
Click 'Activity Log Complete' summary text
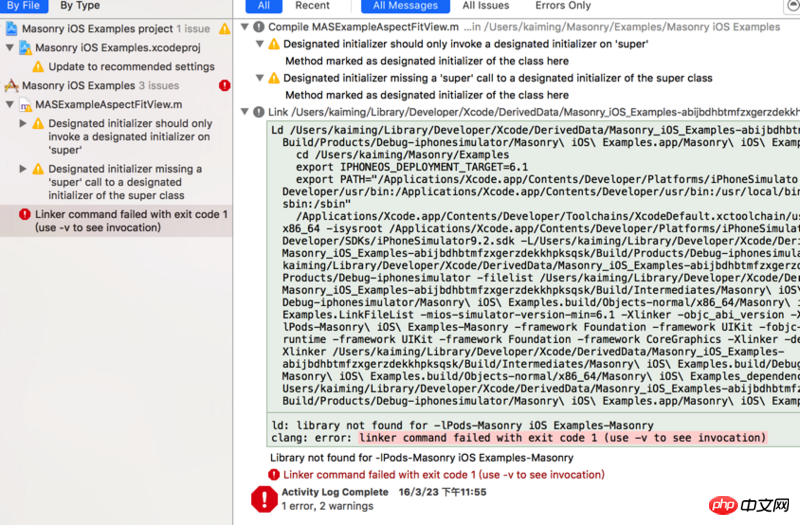[x=335, y=492]
